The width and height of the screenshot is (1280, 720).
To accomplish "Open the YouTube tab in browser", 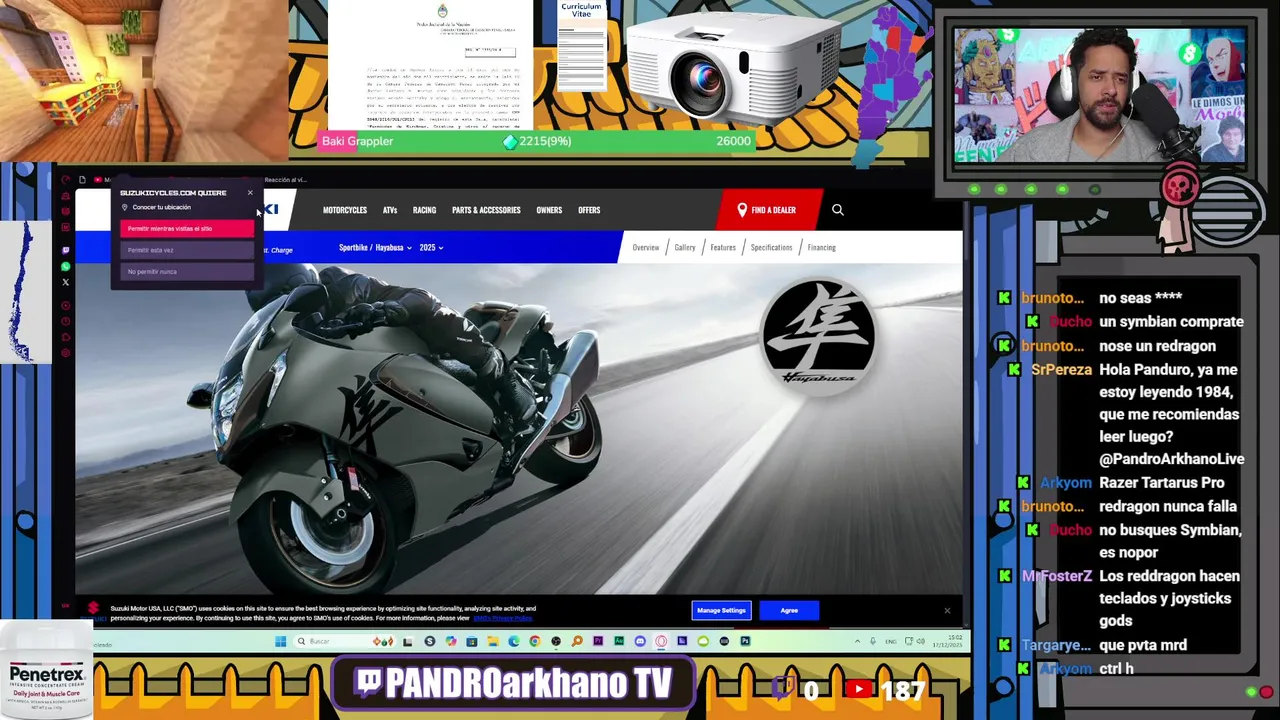I will pos(102,180).
